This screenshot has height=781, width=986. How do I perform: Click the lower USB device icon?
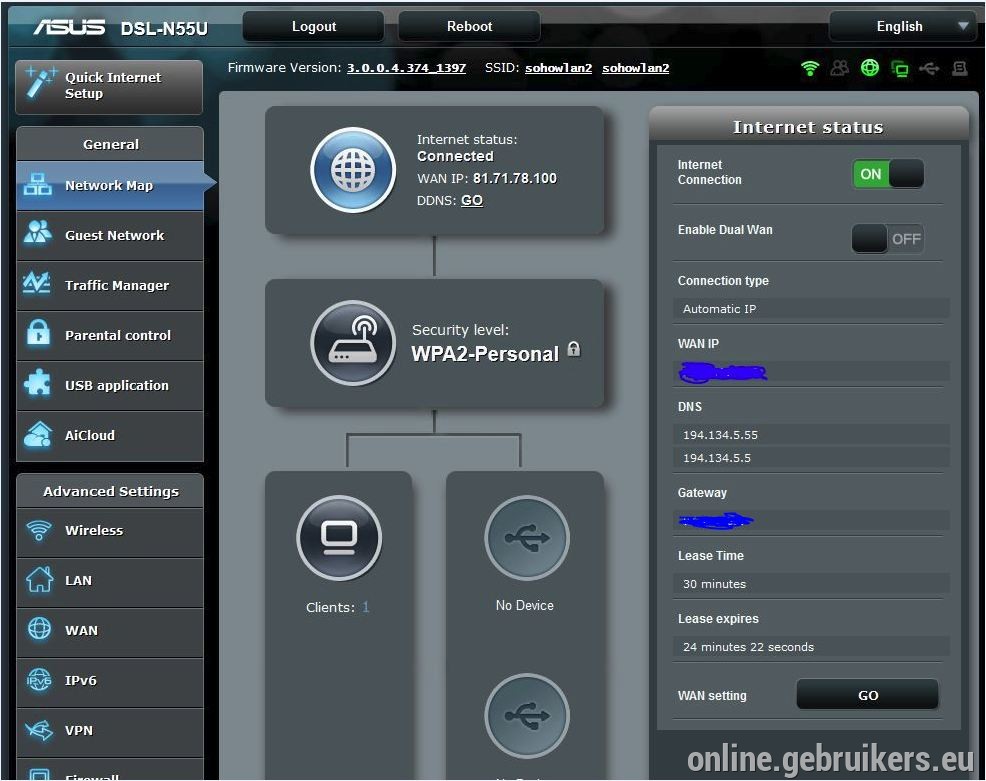[527, 716]
